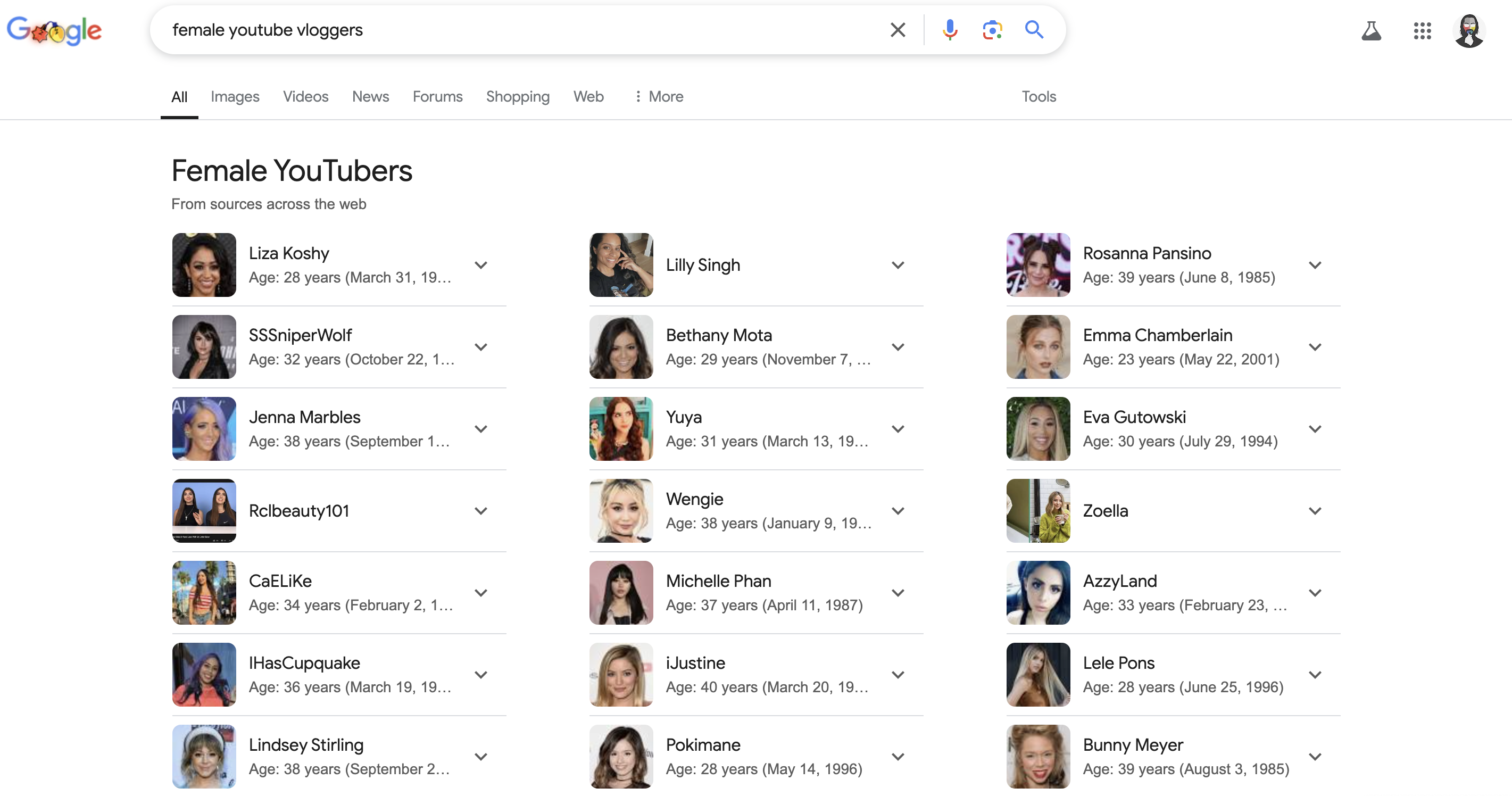
Task: Expand Emma Chamberlain details chevron
Action: (x=1315, y=347)
